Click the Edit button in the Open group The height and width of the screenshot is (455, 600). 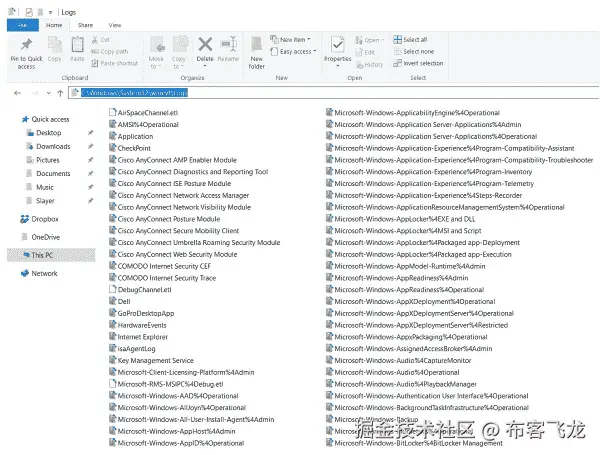[x=365, y=52]
